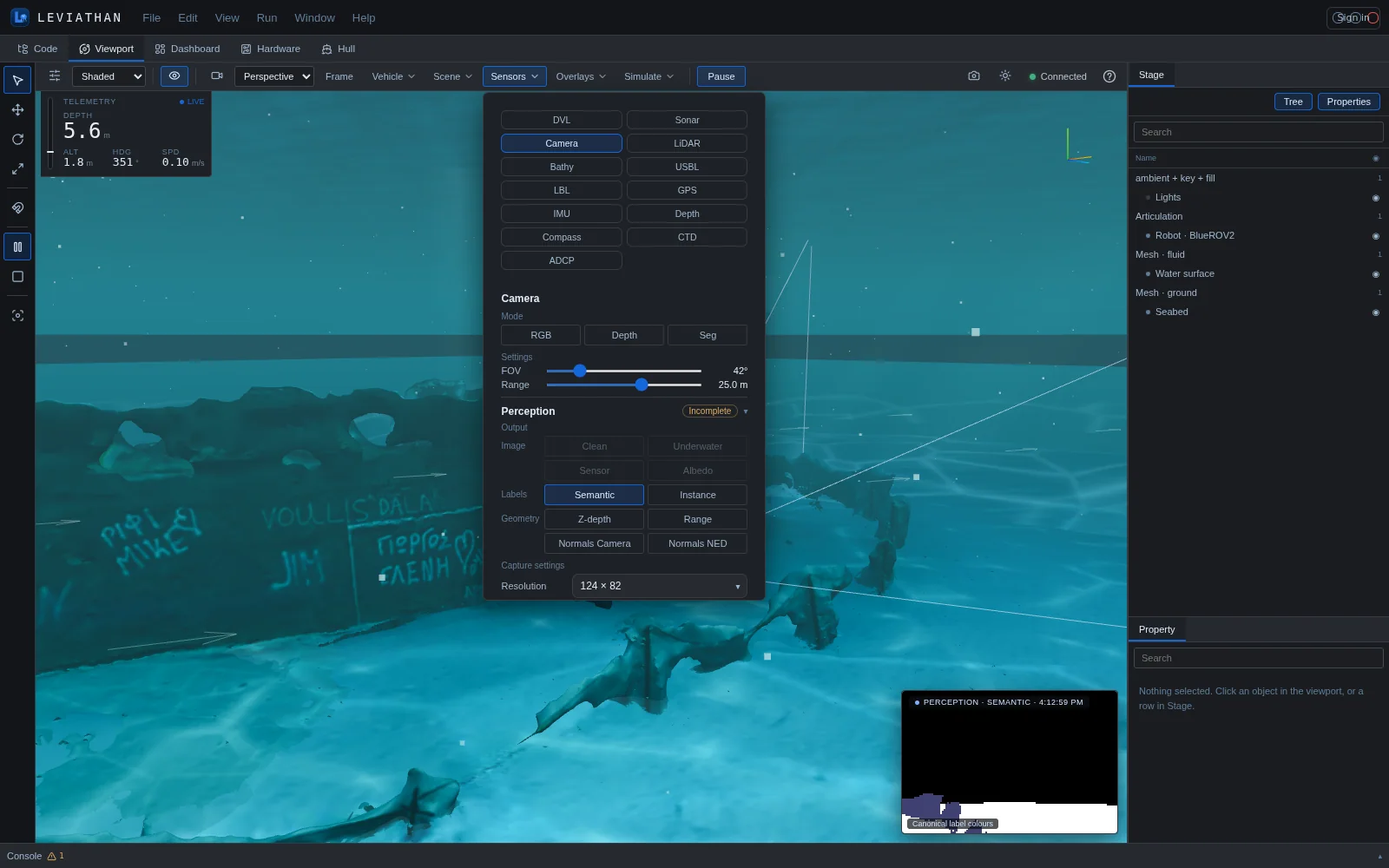Toggle visibility of Water surface row
Viewport: 1389px width, 868px height.
1376,274
